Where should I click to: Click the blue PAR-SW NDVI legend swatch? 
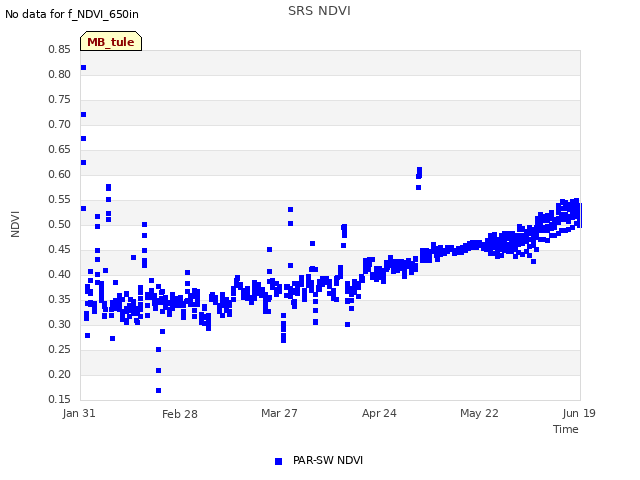point(278,461)
